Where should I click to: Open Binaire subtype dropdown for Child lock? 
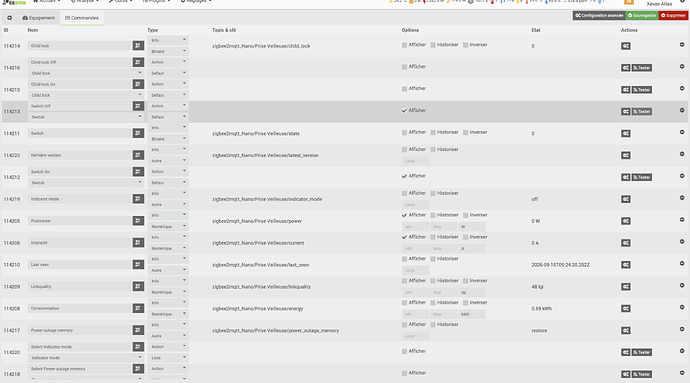click(x=168, y=52)
